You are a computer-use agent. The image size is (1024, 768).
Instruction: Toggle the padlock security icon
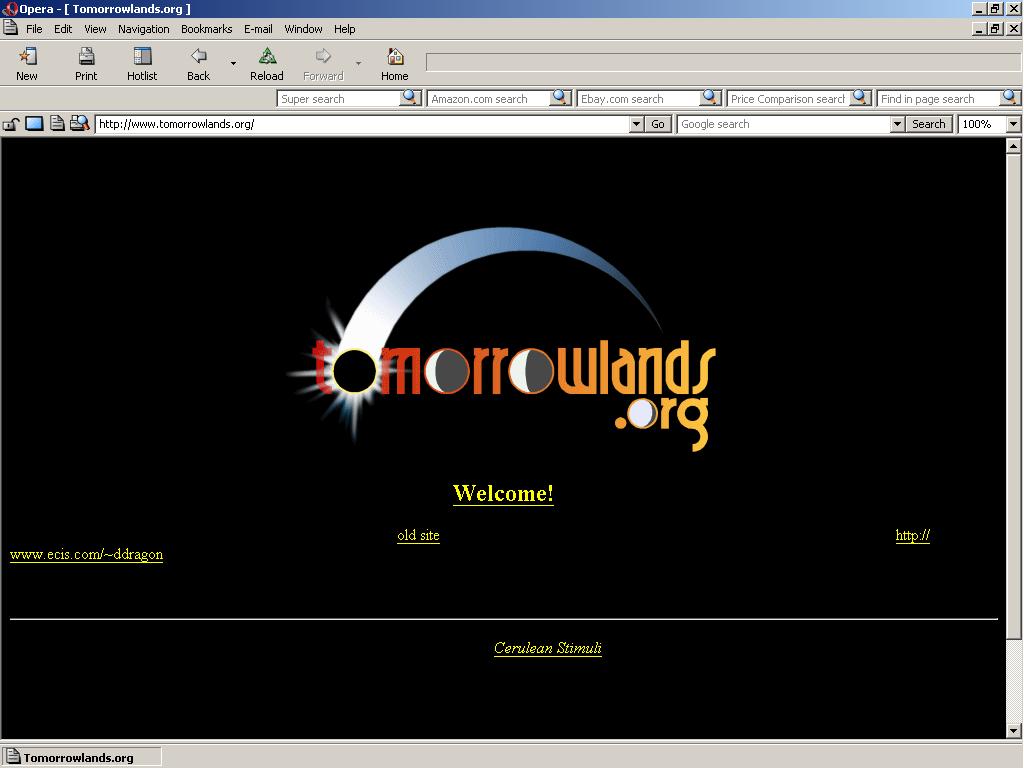11,124
